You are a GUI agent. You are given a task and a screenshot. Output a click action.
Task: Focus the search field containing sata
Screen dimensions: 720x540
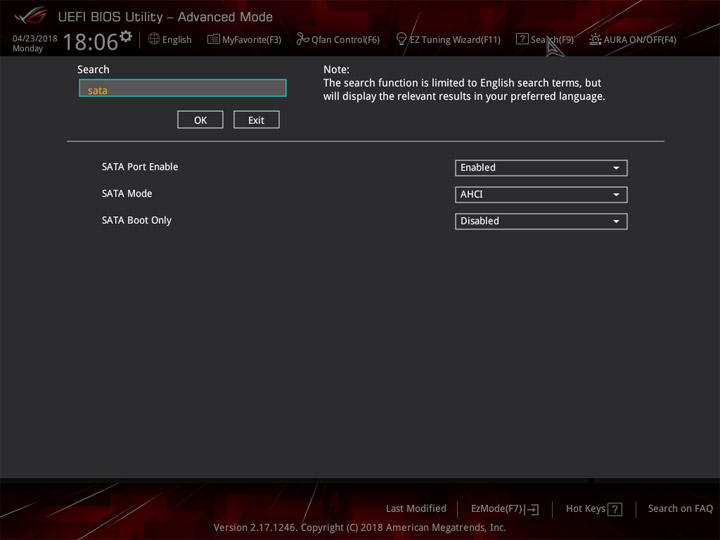(x=183, y=88)
